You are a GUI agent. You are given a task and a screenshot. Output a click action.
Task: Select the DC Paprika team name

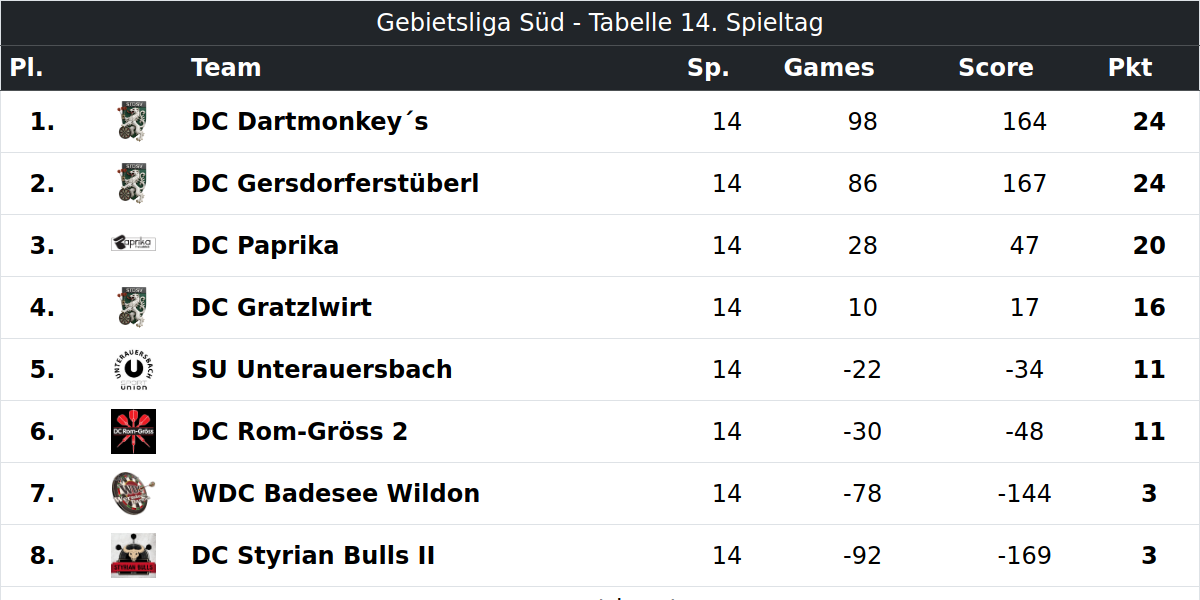pyautogui.click(x=265, y=245)
